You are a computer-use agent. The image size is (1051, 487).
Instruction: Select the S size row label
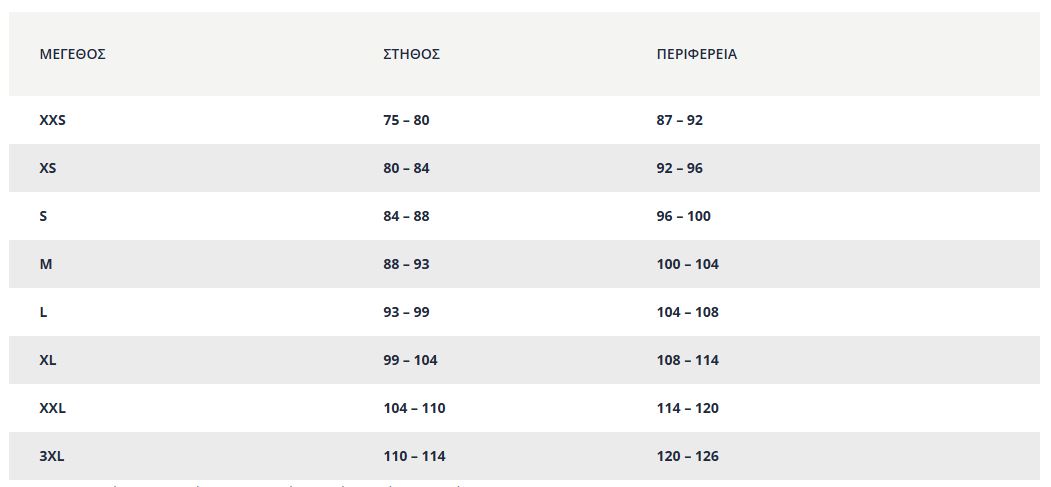43,216
